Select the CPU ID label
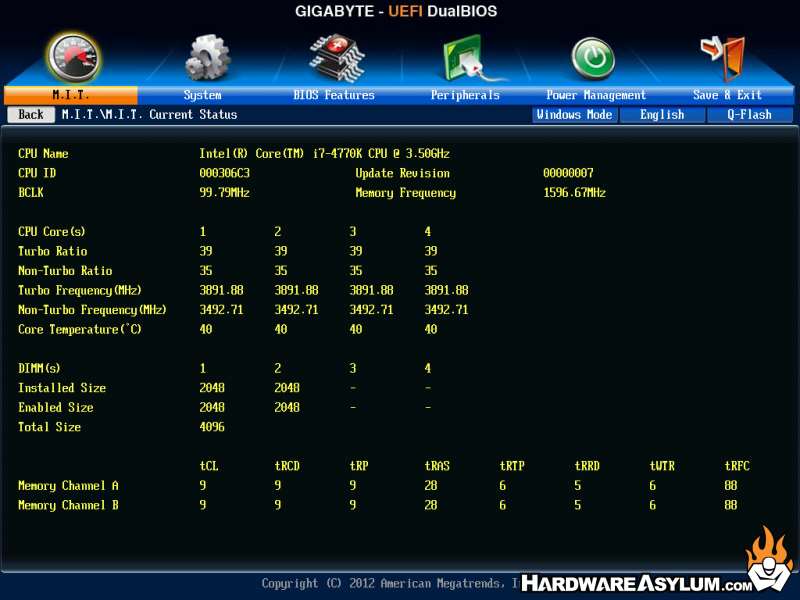The width and height of the screenshot is (800, 600). coord(37,173)
